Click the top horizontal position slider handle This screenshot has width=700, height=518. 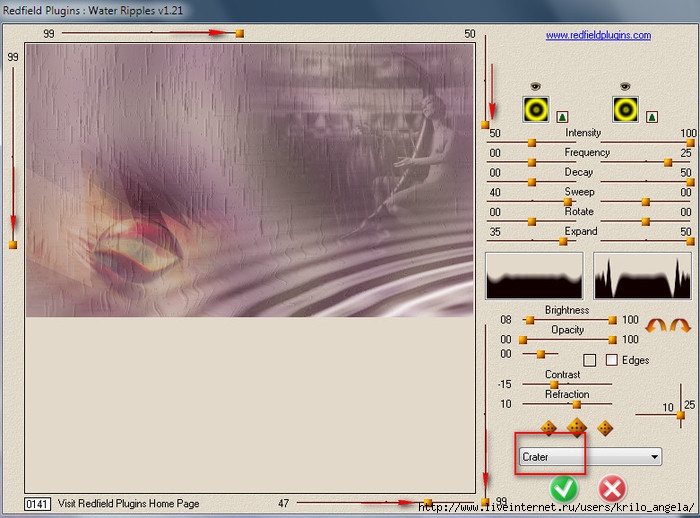[240, 33]
